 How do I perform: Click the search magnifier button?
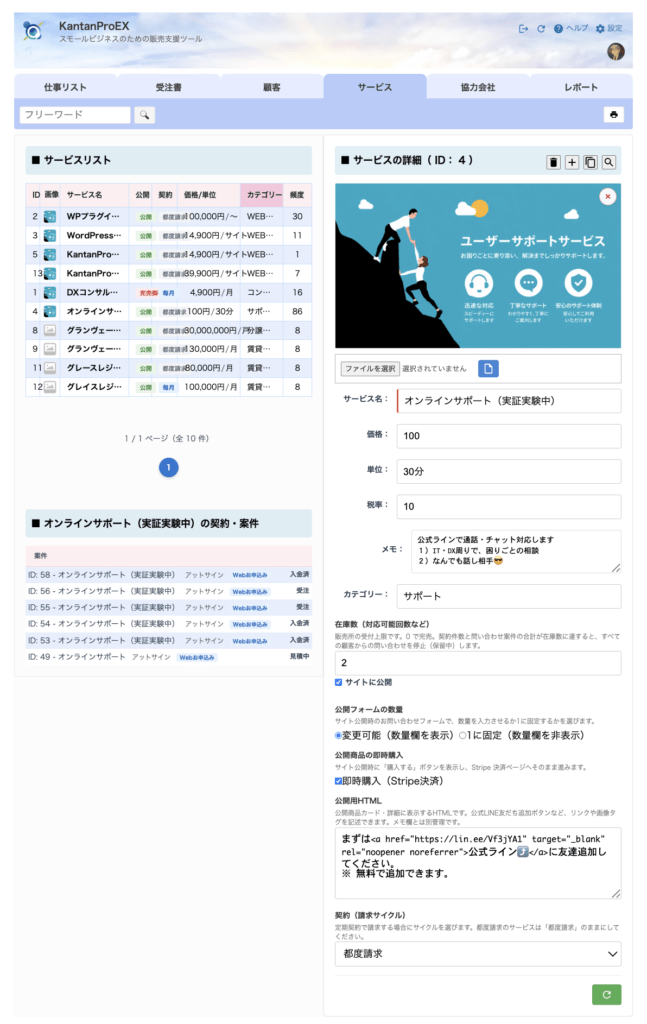click(144, 115)
